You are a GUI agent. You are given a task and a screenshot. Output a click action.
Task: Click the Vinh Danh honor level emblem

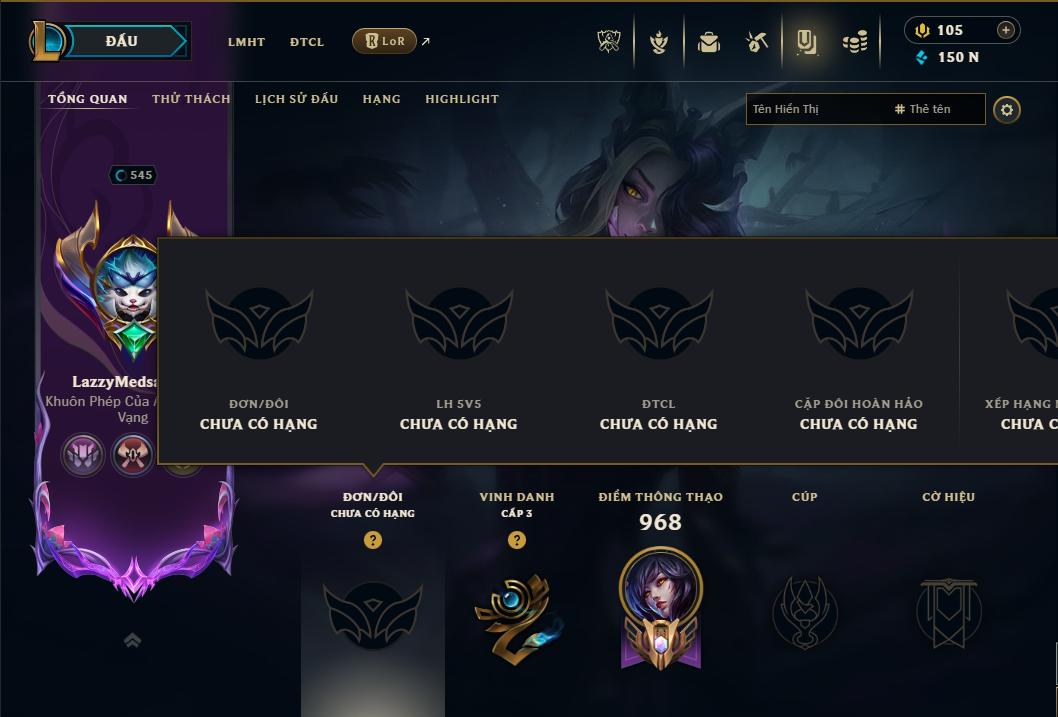pos(517,619)
